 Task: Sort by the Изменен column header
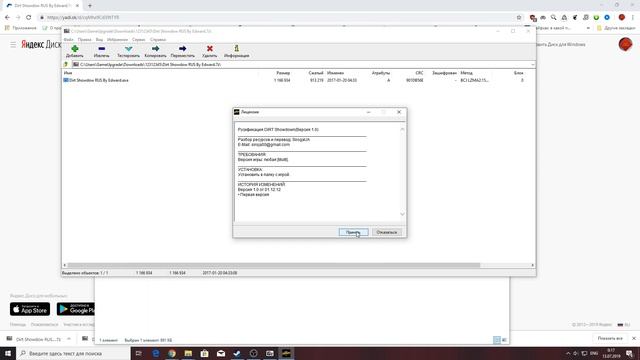(336, 73)
